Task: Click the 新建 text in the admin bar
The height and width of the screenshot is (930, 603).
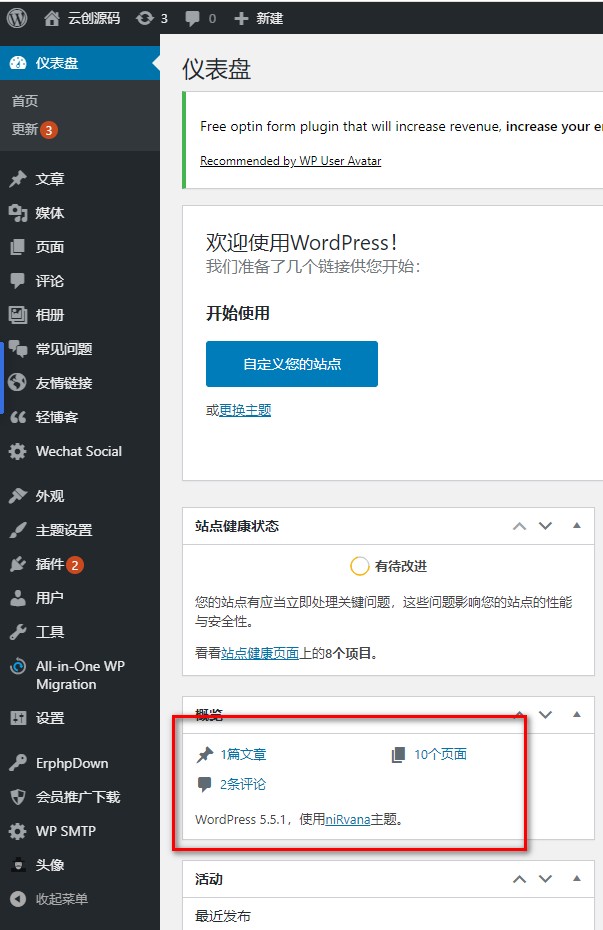Action: coord(269,18)
